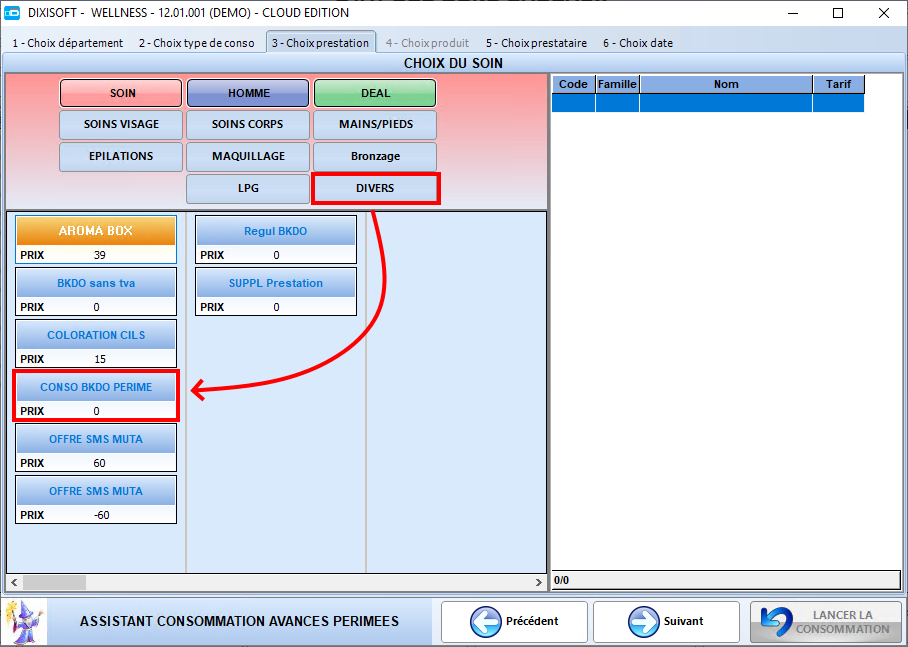Viewport: 908px width, 647px height.
Task: Open the 5 - Choix prestataire tab
Action: click(x=536, y=43)
